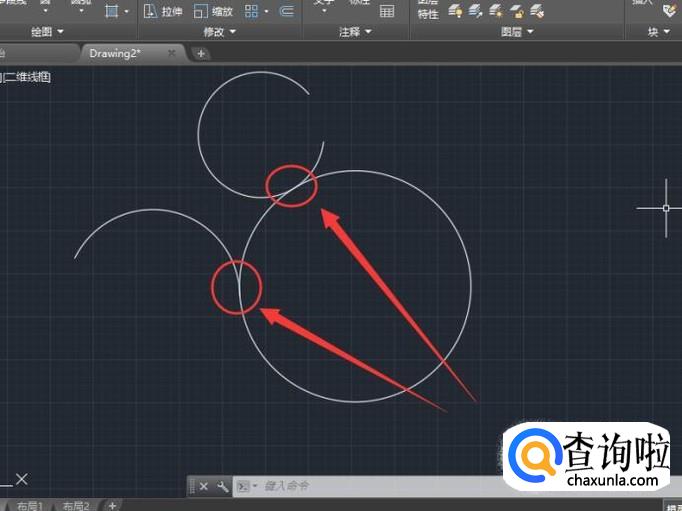This screenshot has height=511, width=682.
Task: Insert a table with the table icon
Action: pos(387,11)
